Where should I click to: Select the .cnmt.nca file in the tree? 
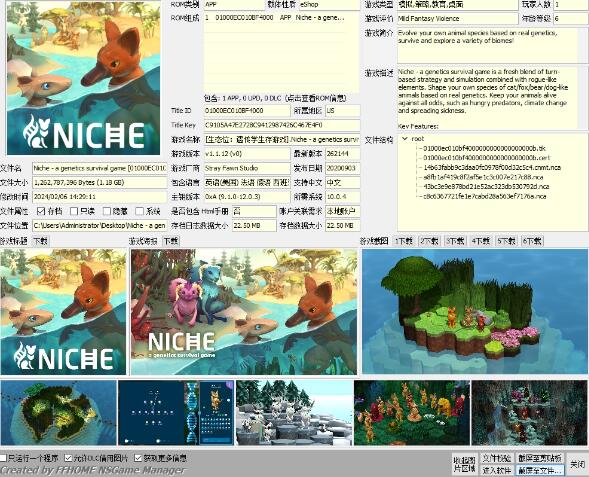[492, 167]
